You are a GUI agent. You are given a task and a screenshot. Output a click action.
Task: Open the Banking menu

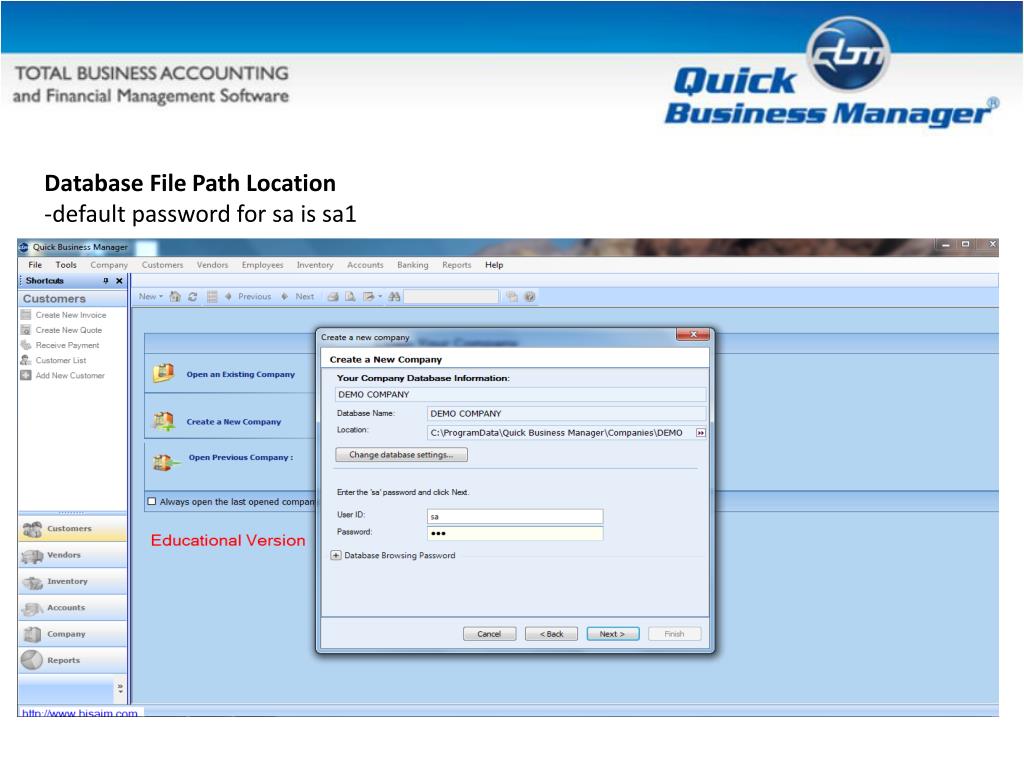pyautogui.click(x=413, y=265)
